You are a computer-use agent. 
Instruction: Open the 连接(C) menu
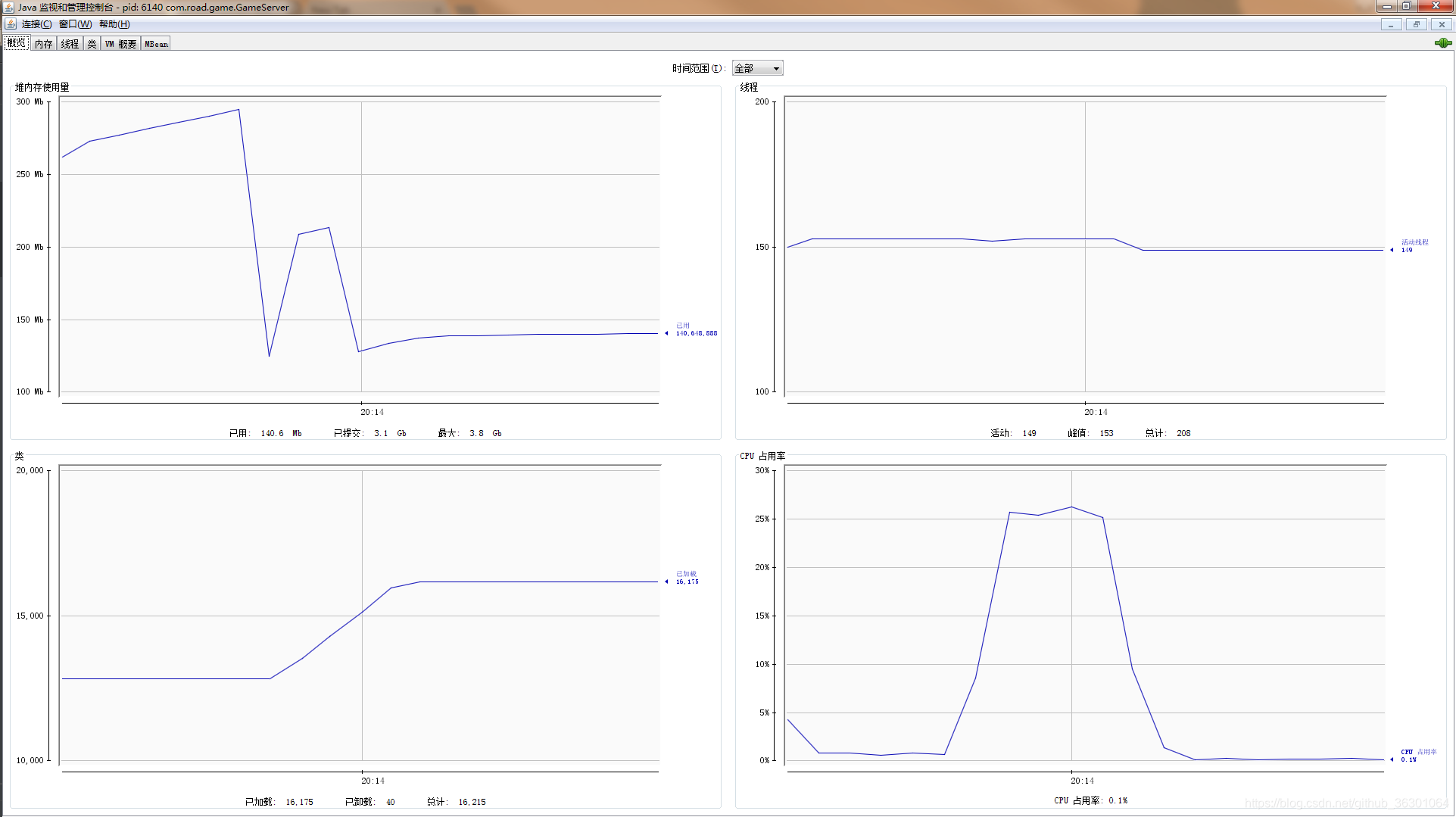click(x=36, y=24)
